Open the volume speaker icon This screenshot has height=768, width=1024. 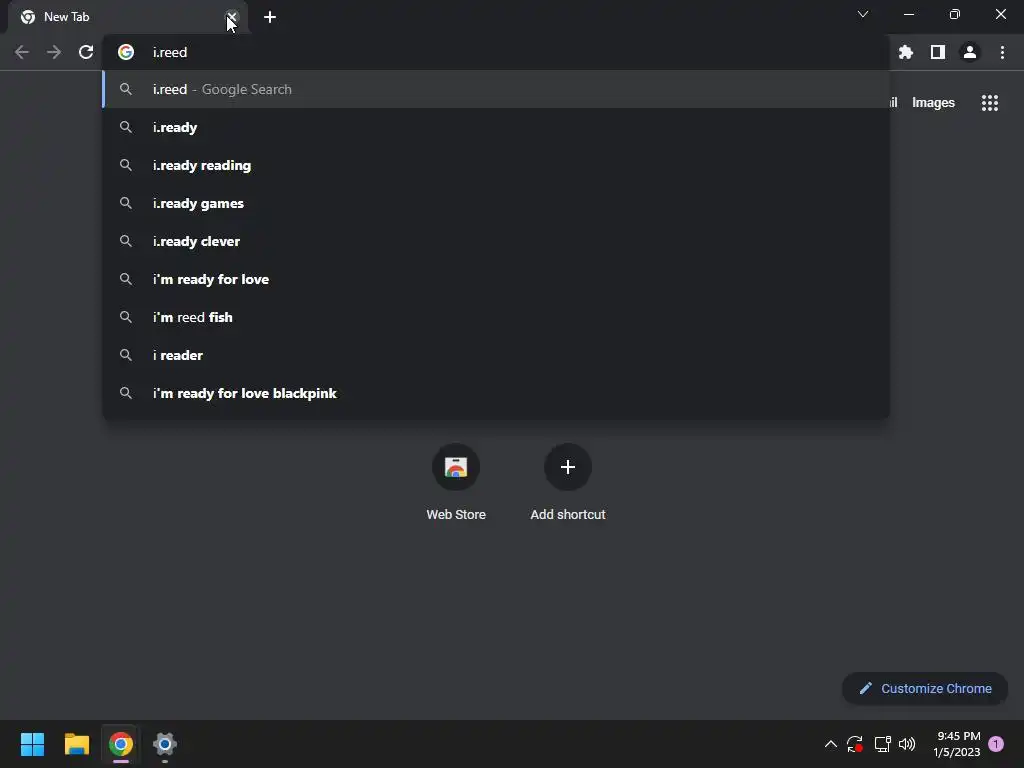pos(907,744)
